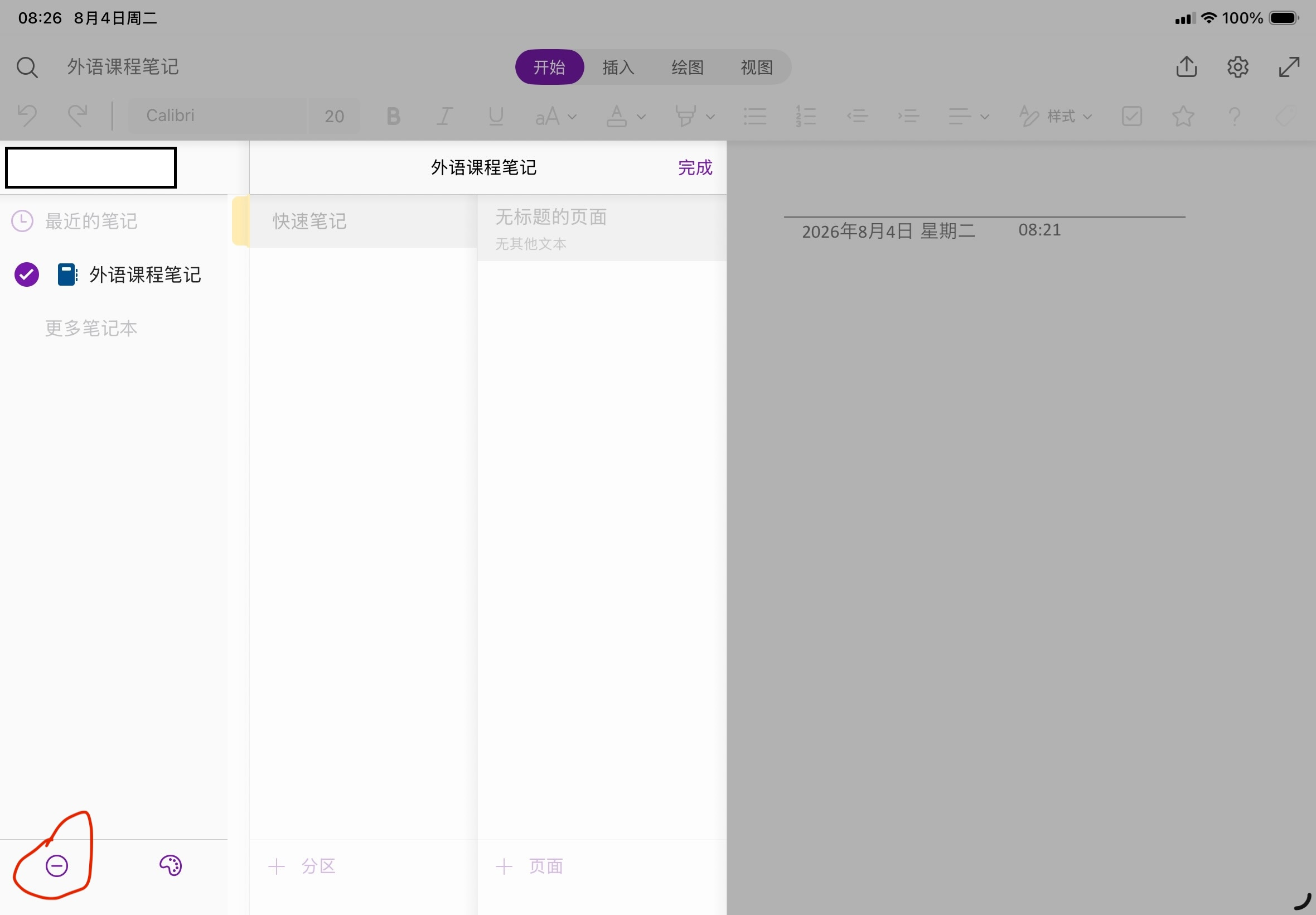Switch to the 开始 tab
Image resolution: width=1316 pixels, height=915 pixels.
pos(549,67)
